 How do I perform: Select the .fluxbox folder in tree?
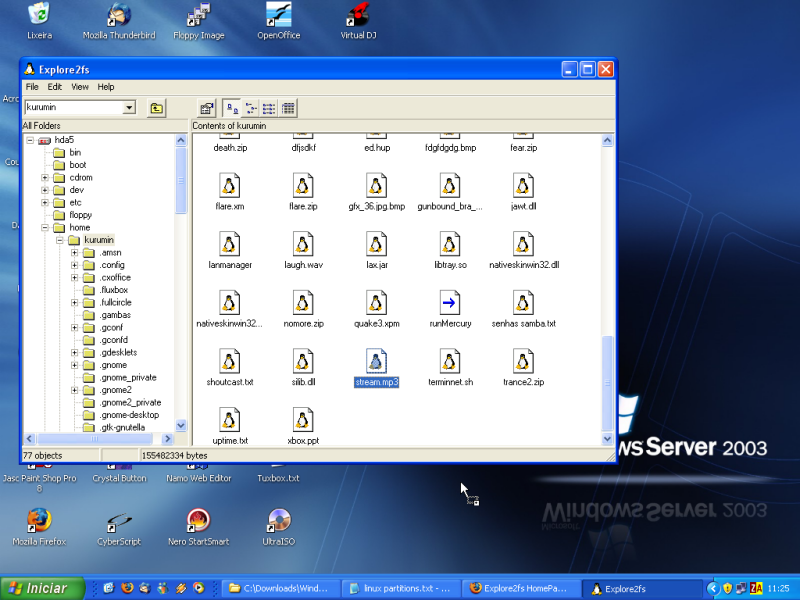click(114, 290)
